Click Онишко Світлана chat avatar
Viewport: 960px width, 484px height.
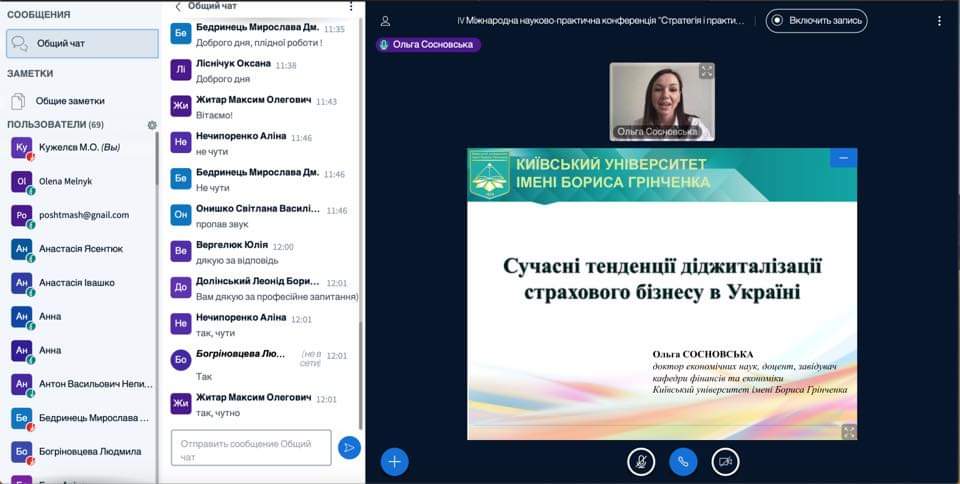pos(181,215)
